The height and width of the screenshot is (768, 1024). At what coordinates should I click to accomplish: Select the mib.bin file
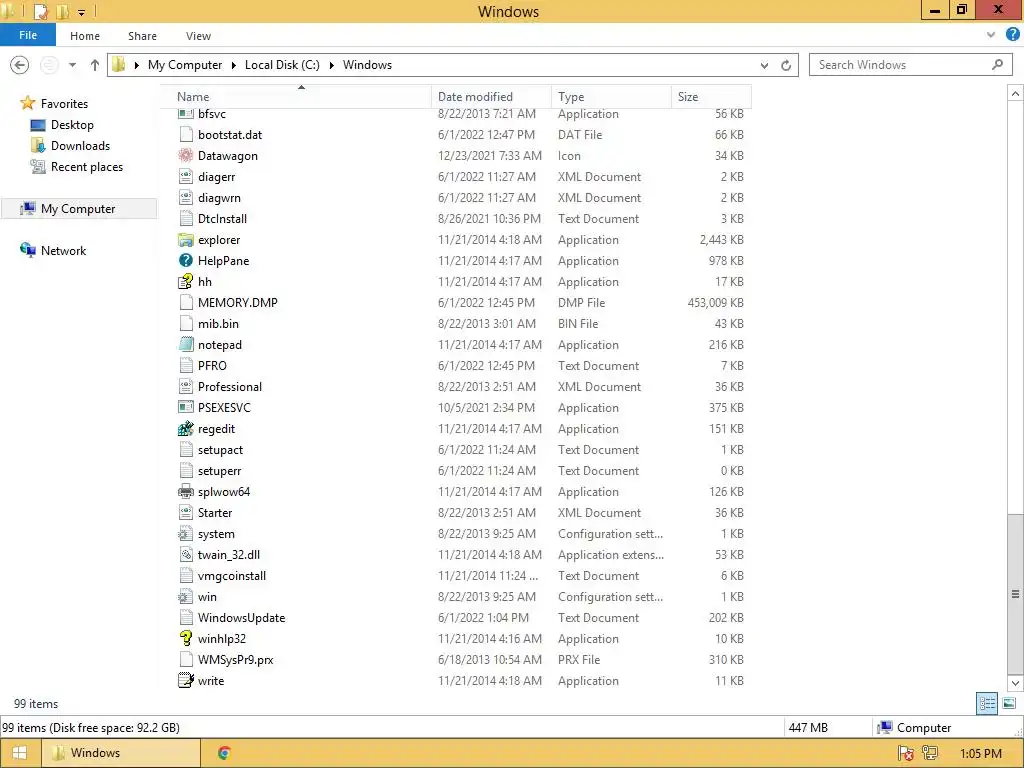tap(218, 323)
